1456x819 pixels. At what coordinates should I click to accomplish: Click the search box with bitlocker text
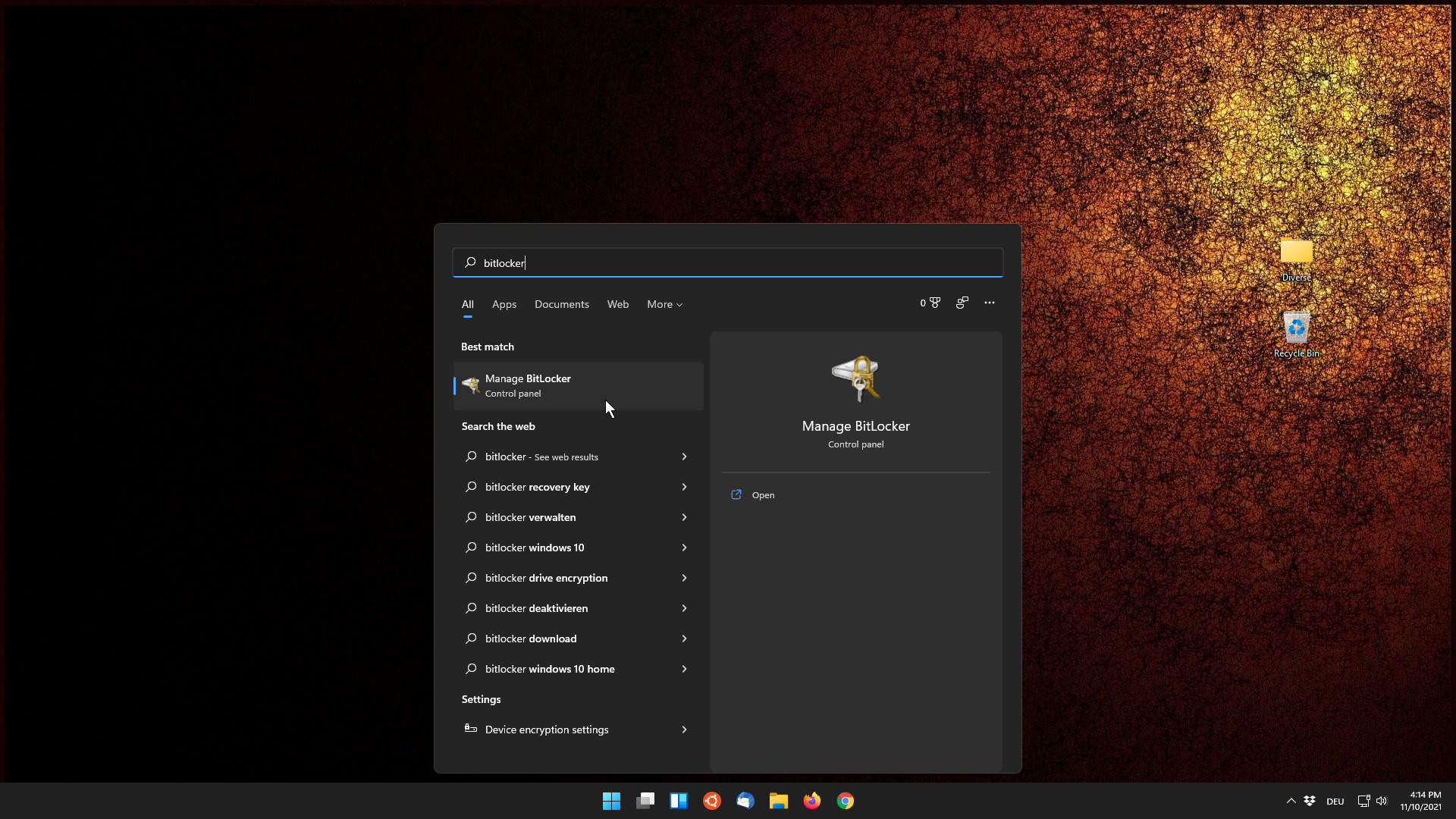[728, 263]
